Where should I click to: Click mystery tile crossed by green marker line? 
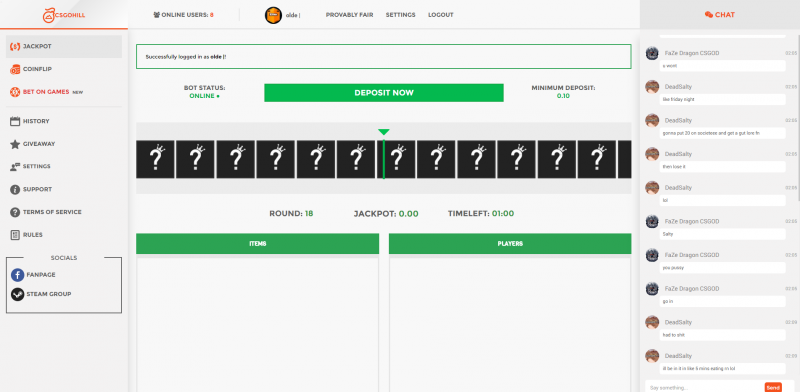point(396,159)
